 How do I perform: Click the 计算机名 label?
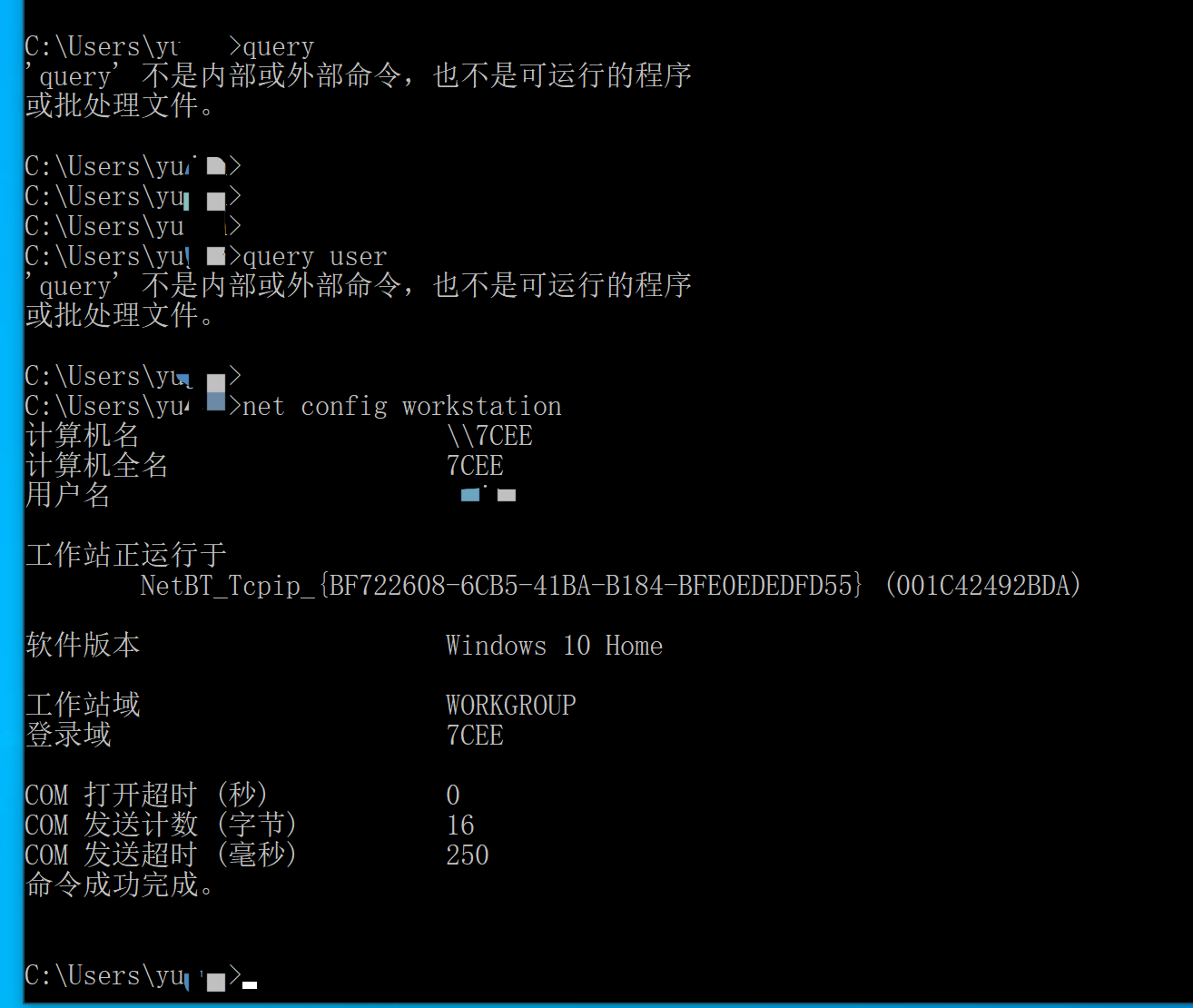[x=83, y=436]
